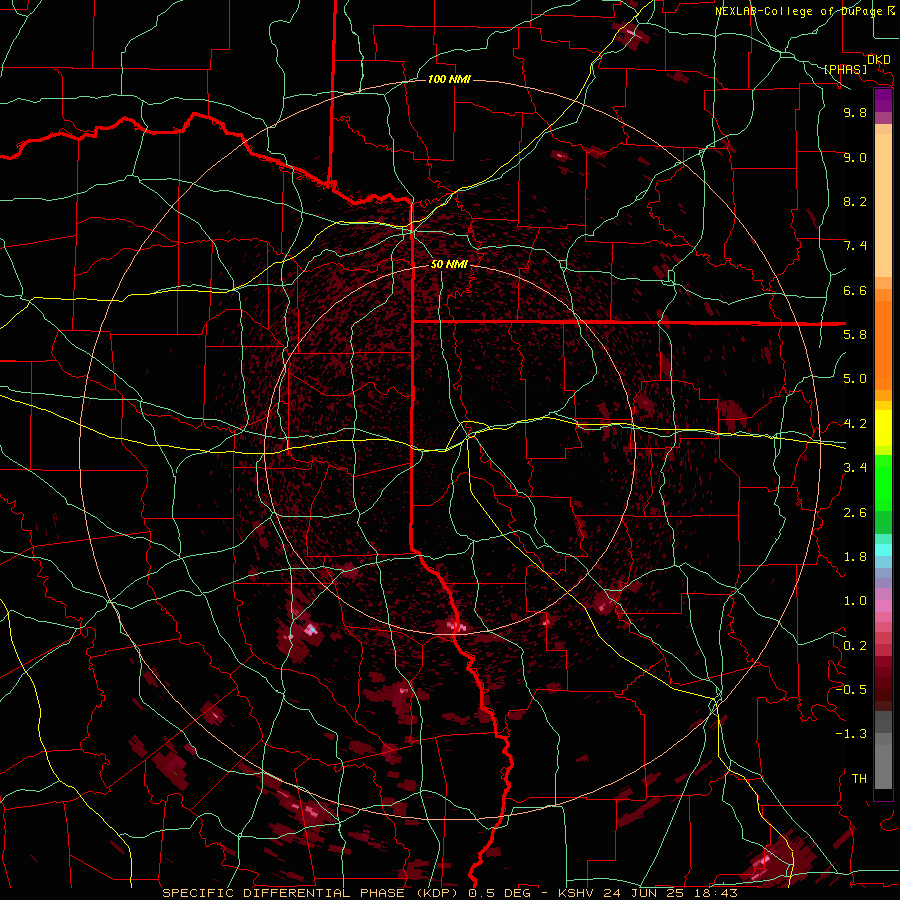Click the 1.0 legend value
Image resolution: width=900 pixels, height=900 pixels.
(x=855, y=600)
